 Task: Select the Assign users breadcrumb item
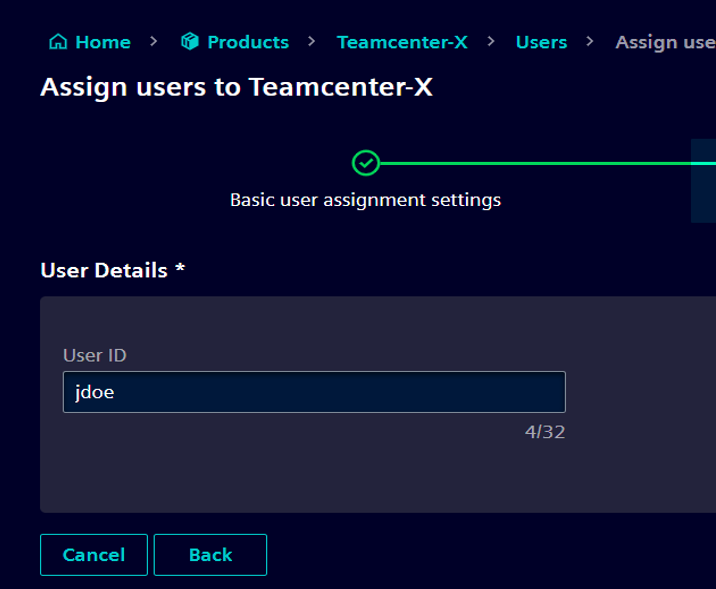coord(665,42)
